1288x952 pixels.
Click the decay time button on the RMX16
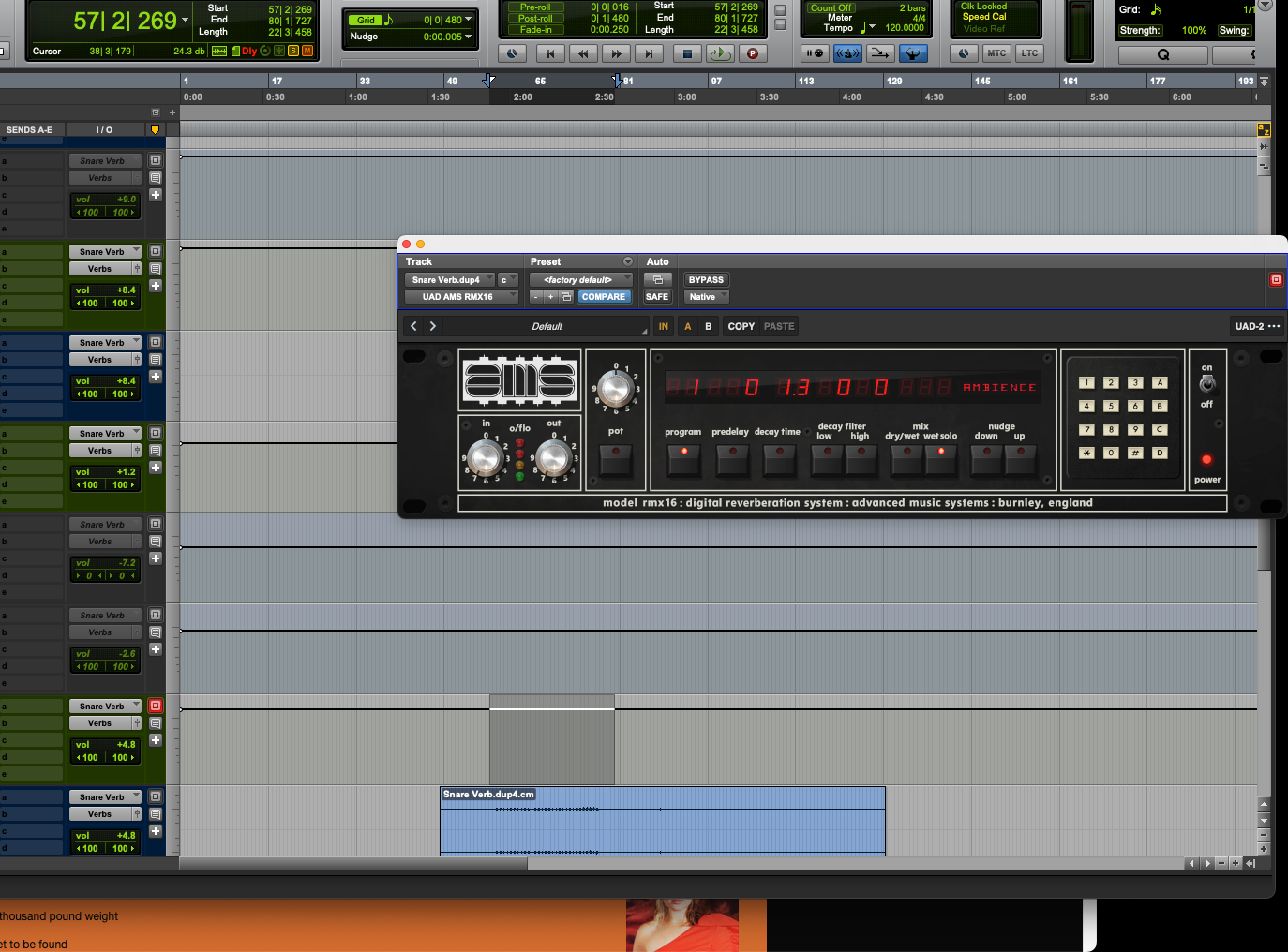pos(779,459)
